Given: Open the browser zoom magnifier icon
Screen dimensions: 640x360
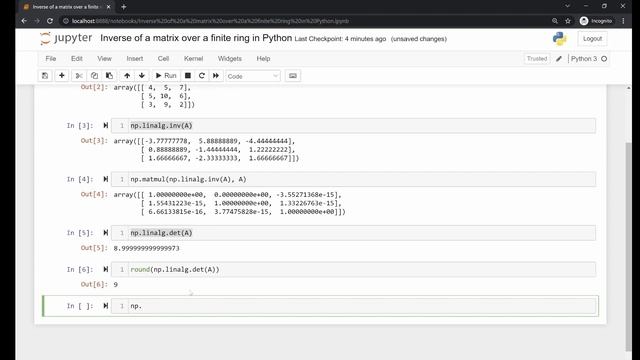Looking at the screenshot, I should coord(555,21).
